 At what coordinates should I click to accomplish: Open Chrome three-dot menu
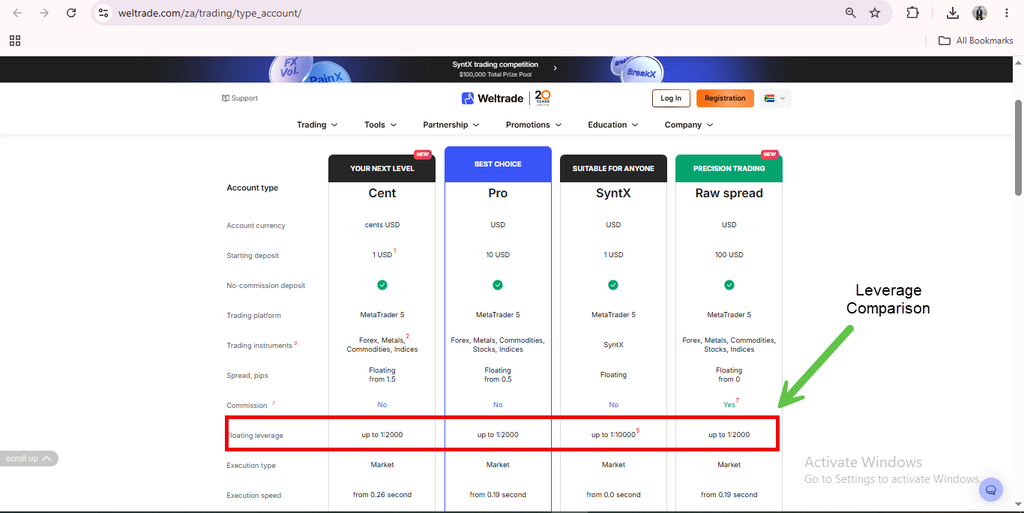pyautogui.click(x=1006, y=13)
